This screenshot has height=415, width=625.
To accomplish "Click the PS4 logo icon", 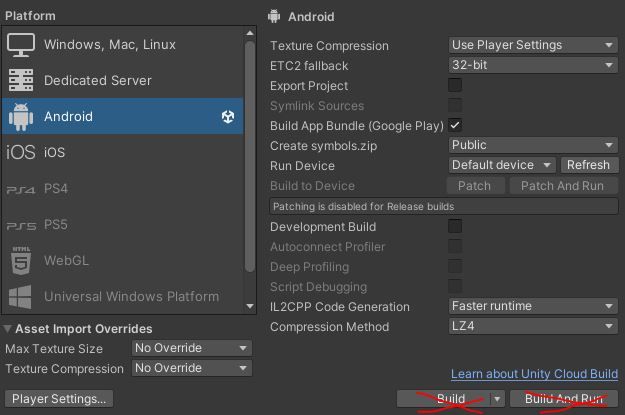I will (x=21, y=190).
